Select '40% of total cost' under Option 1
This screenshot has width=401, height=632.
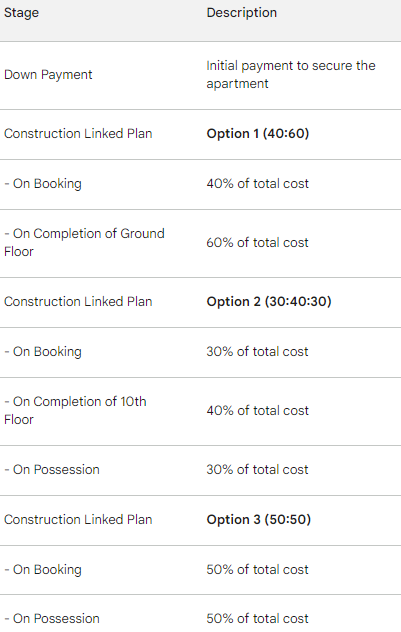pyautogui.click(x=258, y=184)
